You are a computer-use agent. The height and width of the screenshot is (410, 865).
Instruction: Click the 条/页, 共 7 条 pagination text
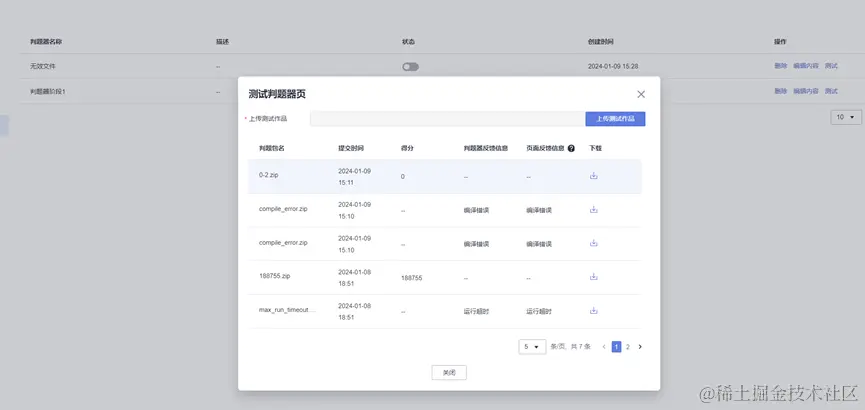(x=570, y=347)
